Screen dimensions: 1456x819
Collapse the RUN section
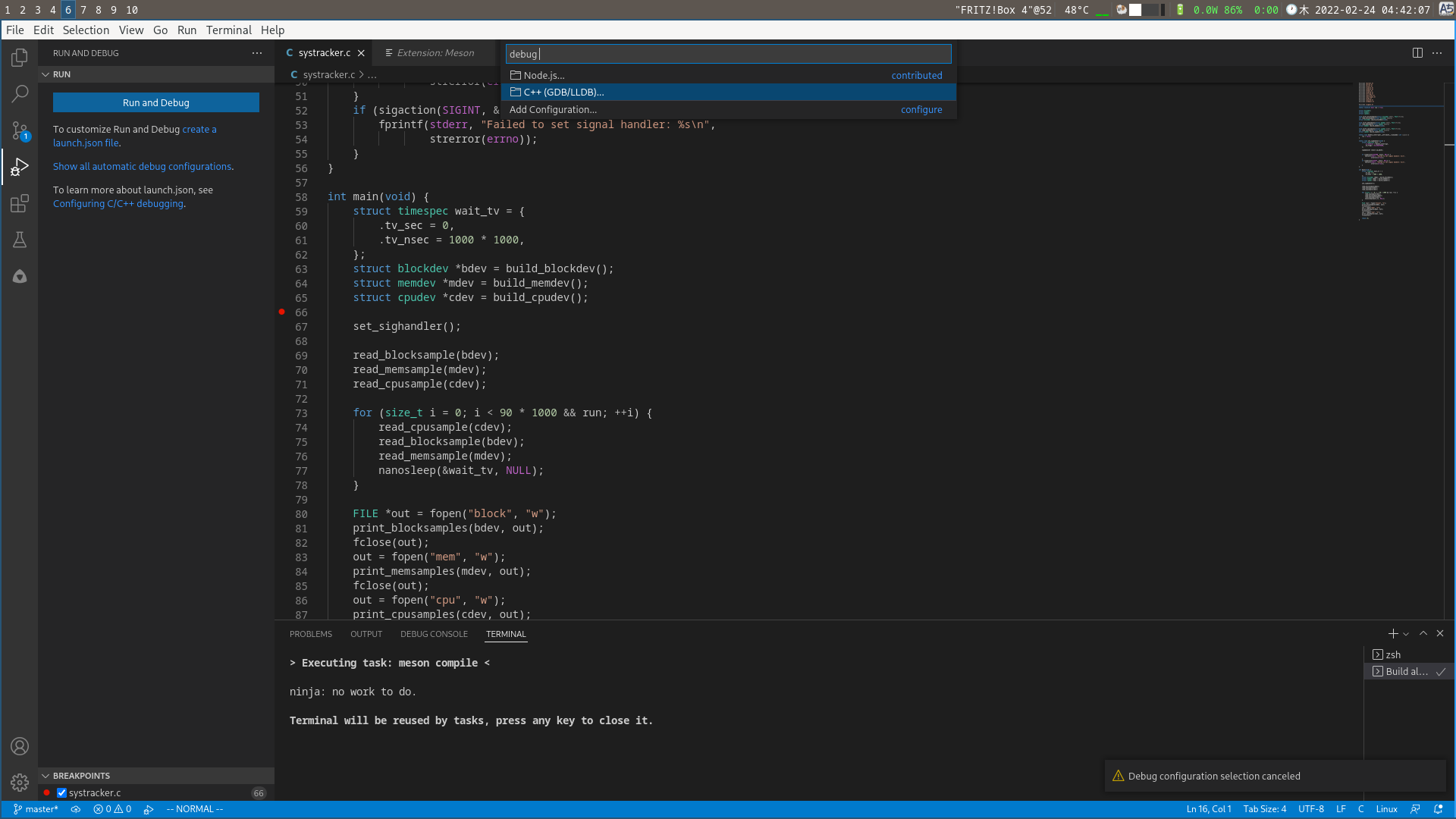coord(45,74)
